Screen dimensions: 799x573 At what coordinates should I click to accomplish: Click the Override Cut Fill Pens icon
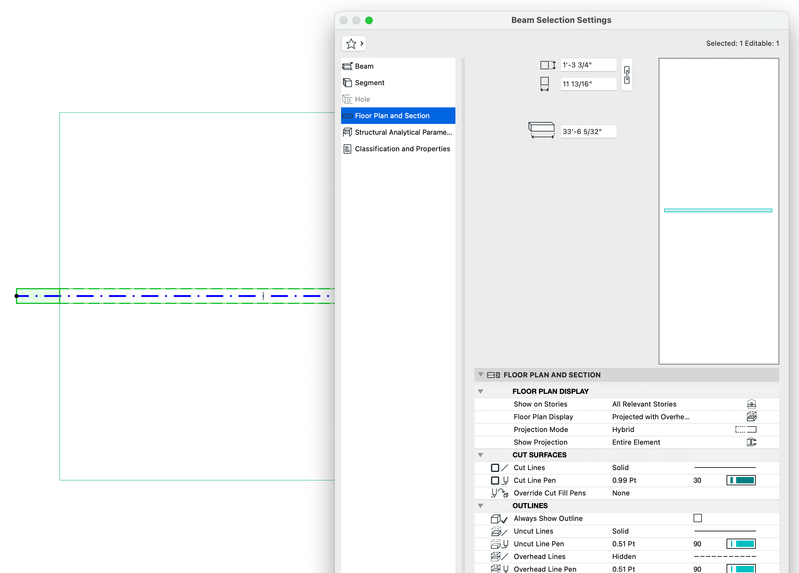tap(499, 493)
